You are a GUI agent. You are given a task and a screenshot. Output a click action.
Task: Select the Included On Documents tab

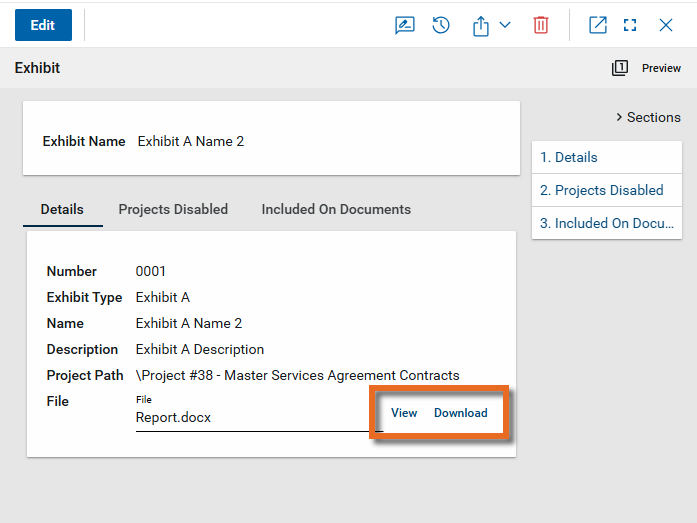336,209
